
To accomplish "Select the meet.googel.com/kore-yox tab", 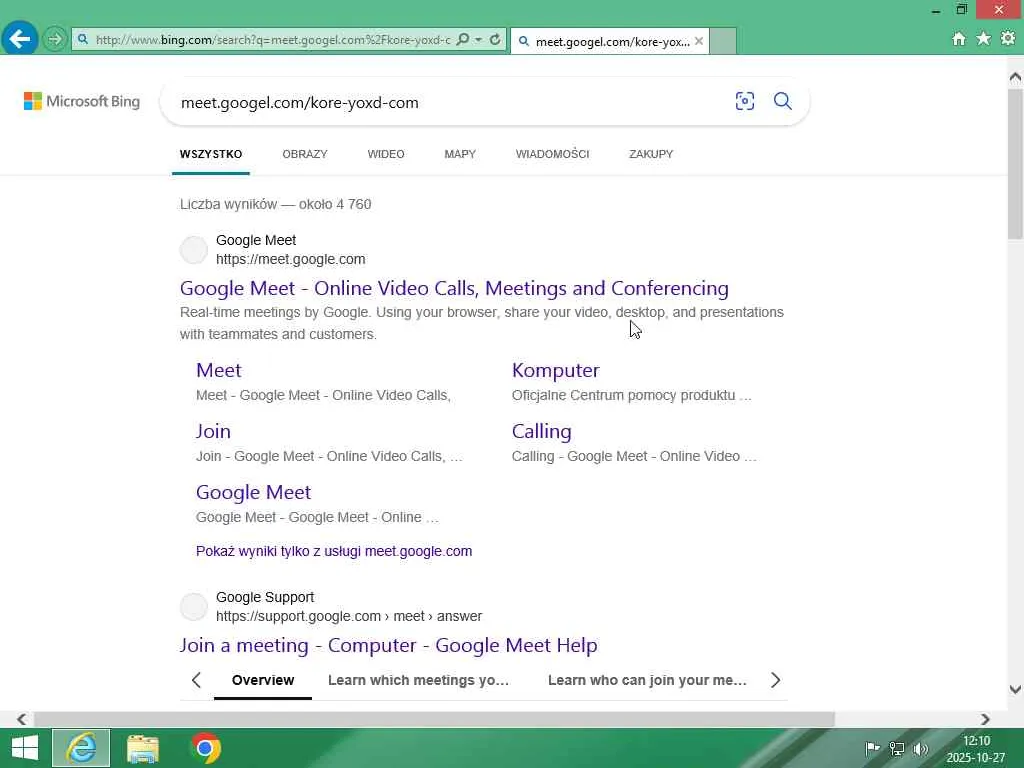I will [609, 41].
